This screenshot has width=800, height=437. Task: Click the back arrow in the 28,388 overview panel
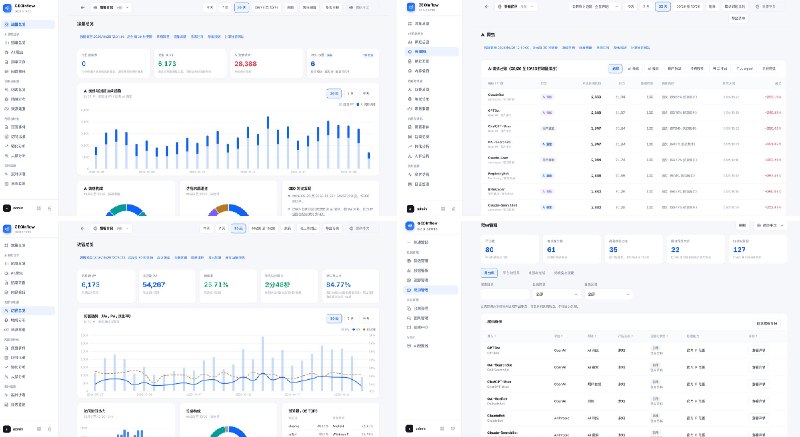coord(83,8)
